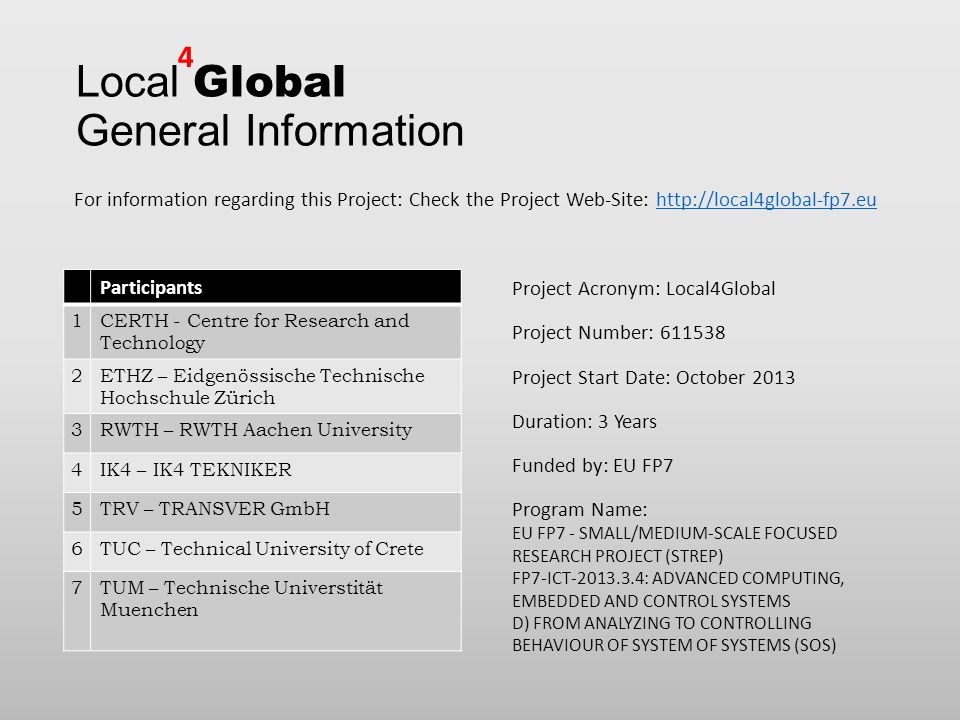Select 'EU FP7 - SMALL/MEDIUM-SCALE FOCUSED' line
The image size is (960, 720).
pos(674,533)
